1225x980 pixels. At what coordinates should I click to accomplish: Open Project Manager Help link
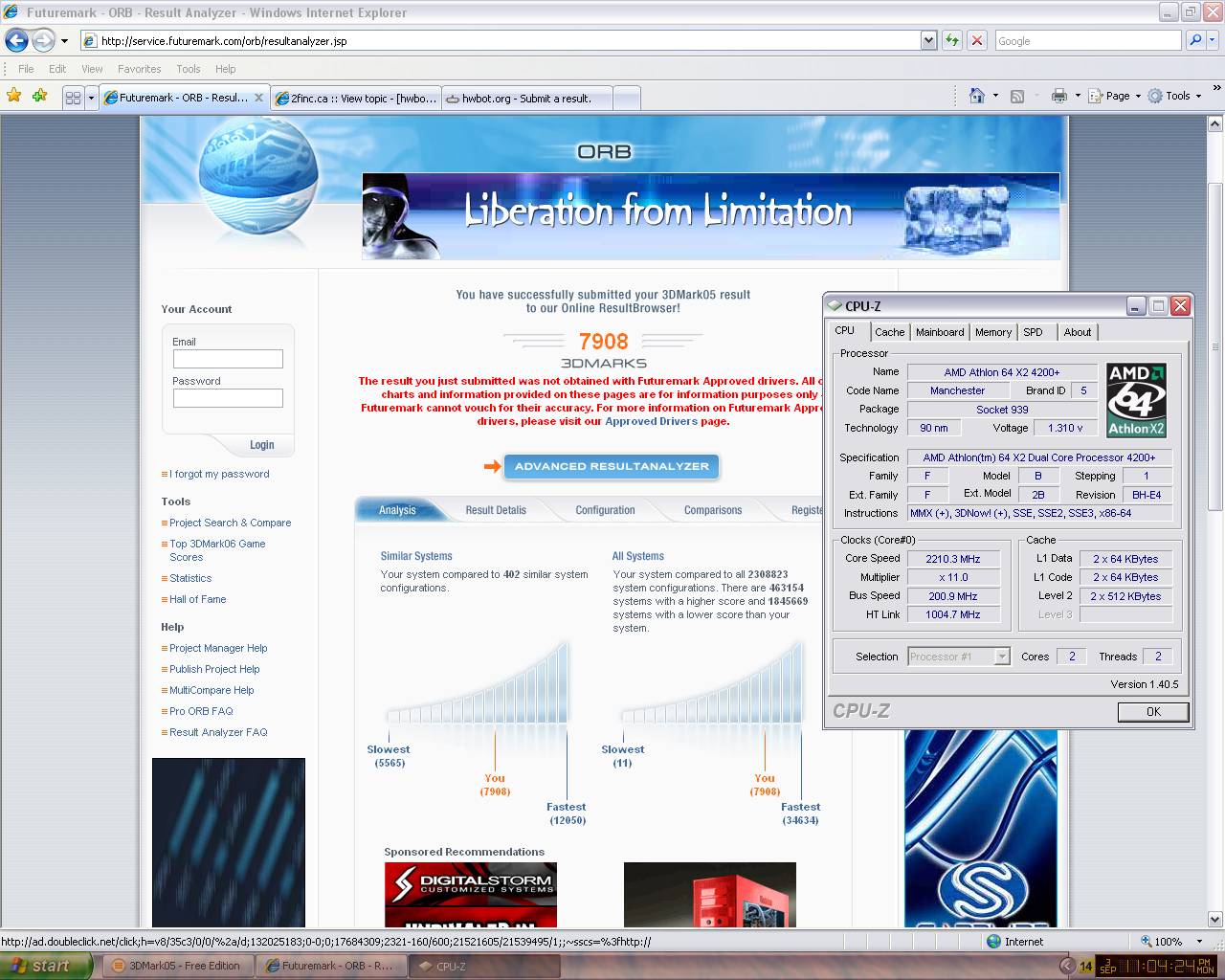[x=218, y=648]
